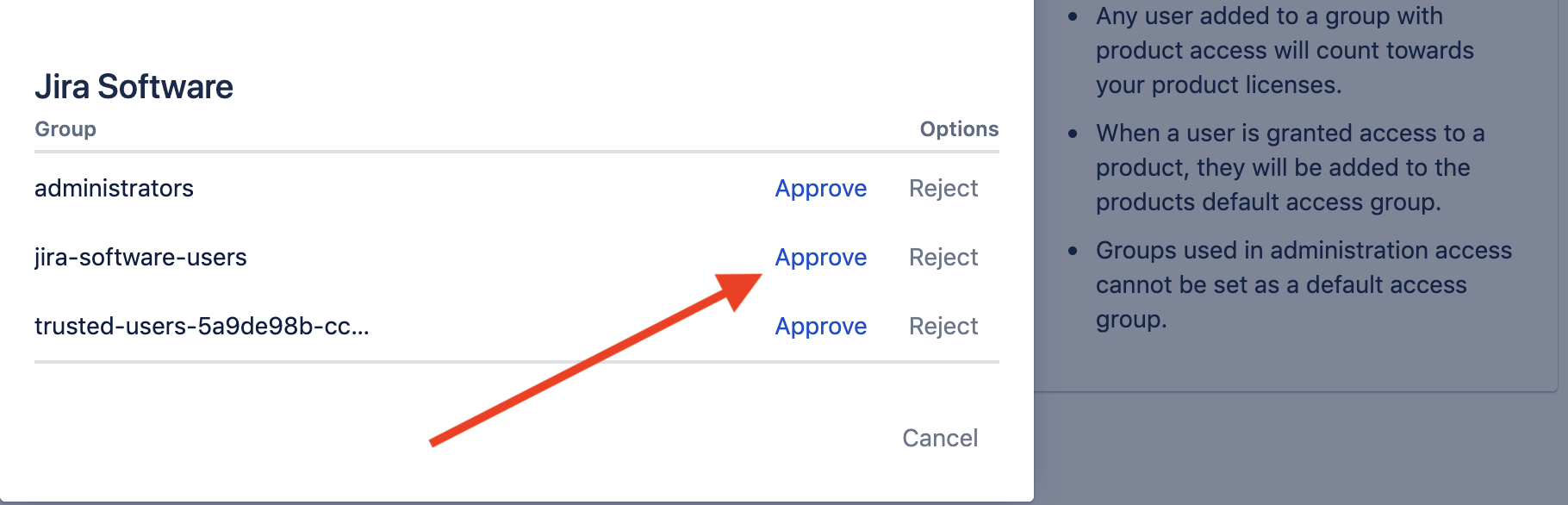Approve the jira-software-users group
1568x505 pixels.
point(820,257)
